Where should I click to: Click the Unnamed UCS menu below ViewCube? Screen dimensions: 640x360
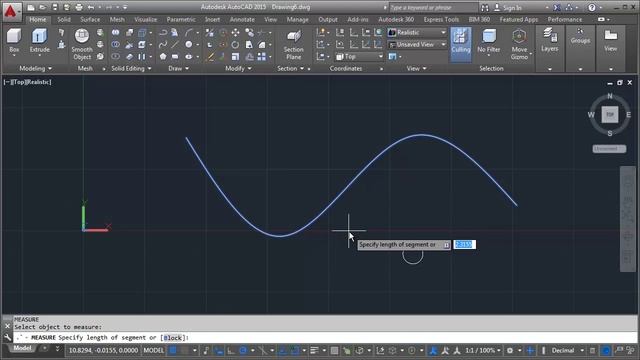[609, 149]
